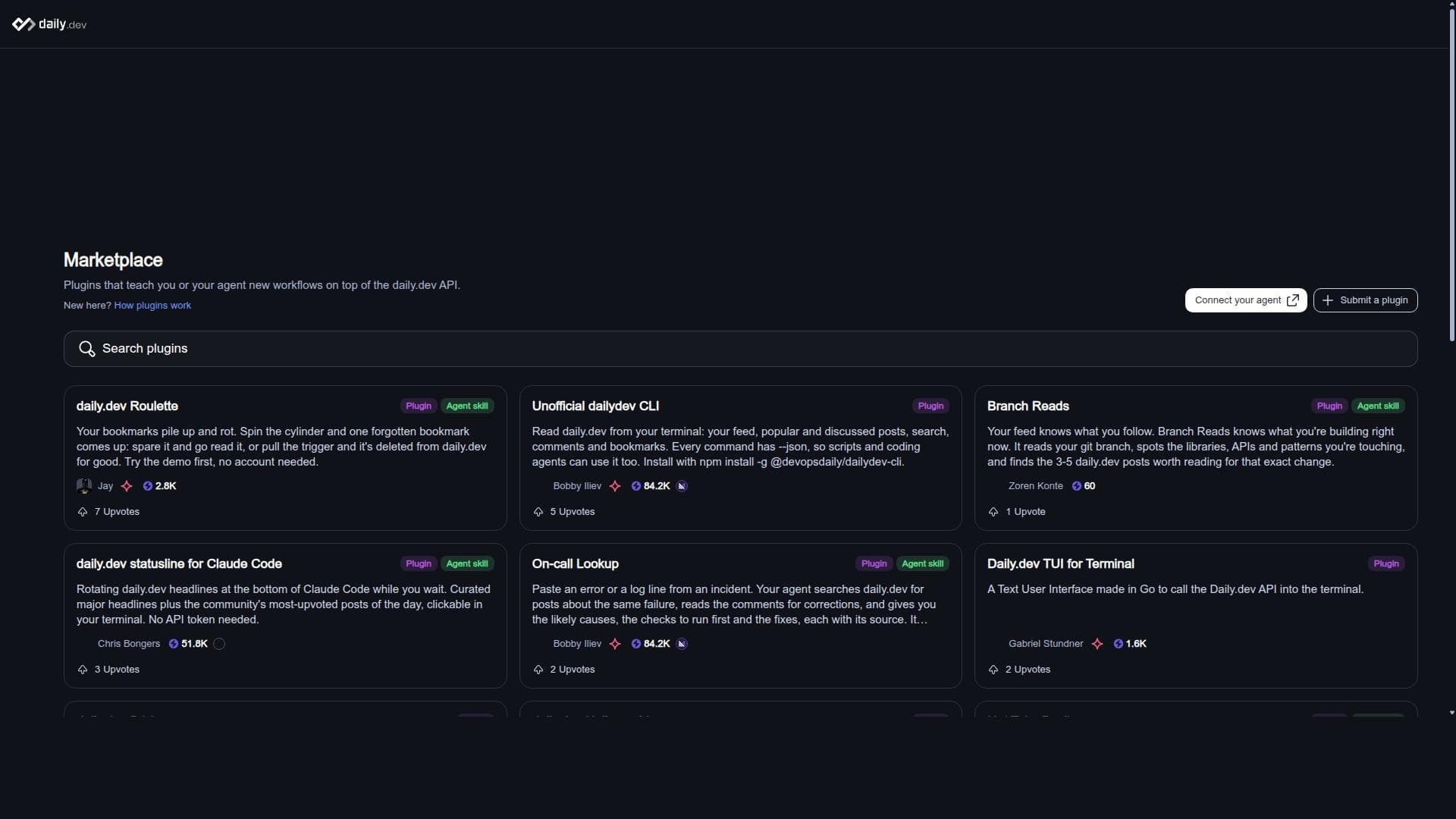The image size is (1456, 819).
Task: Click the page vertical scrollbar
Action: [x=1451, y=174]
